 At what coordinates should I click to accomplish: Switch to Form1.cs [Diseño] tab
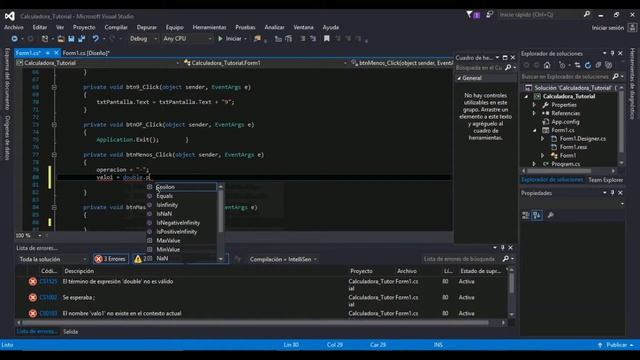[86, 53]
